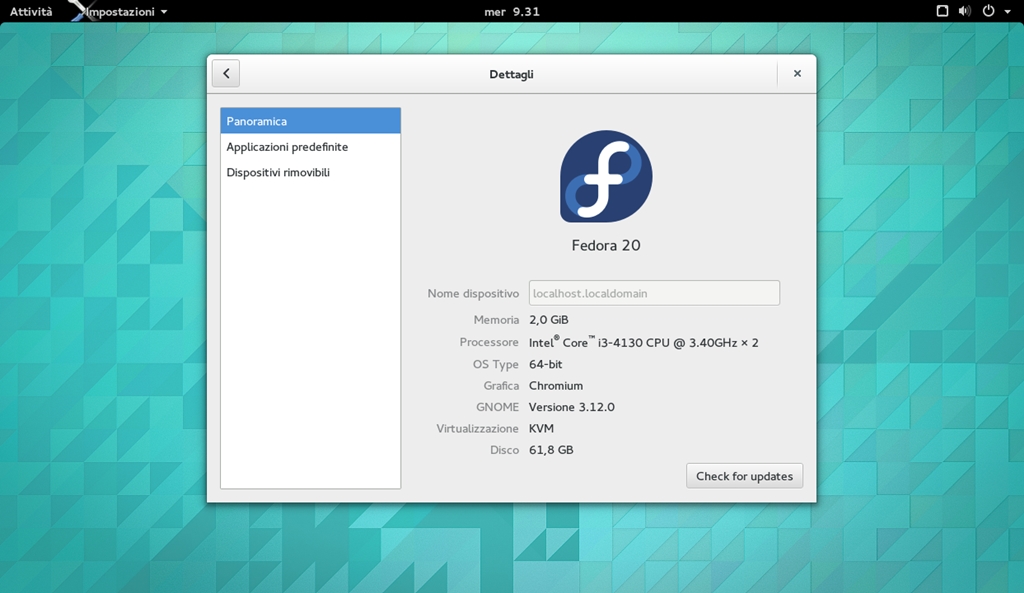Click the Virtualizzazione value KVM
Image resolution: width=1024 pixels, height=593 pixels.
541,428
